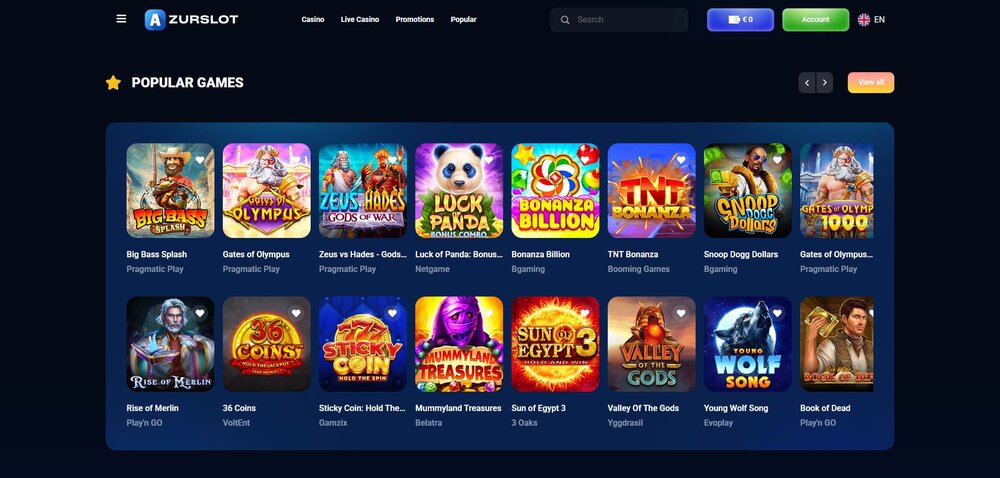Click the Azurslot logo

(x=191, y=20)
